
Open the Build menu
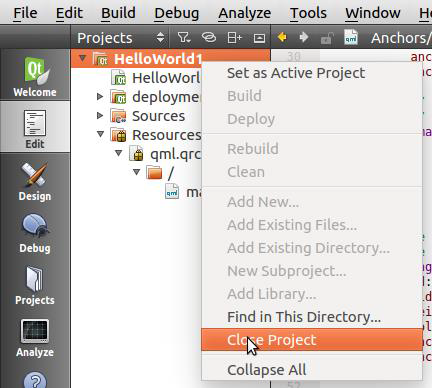[x=118, y=13]
